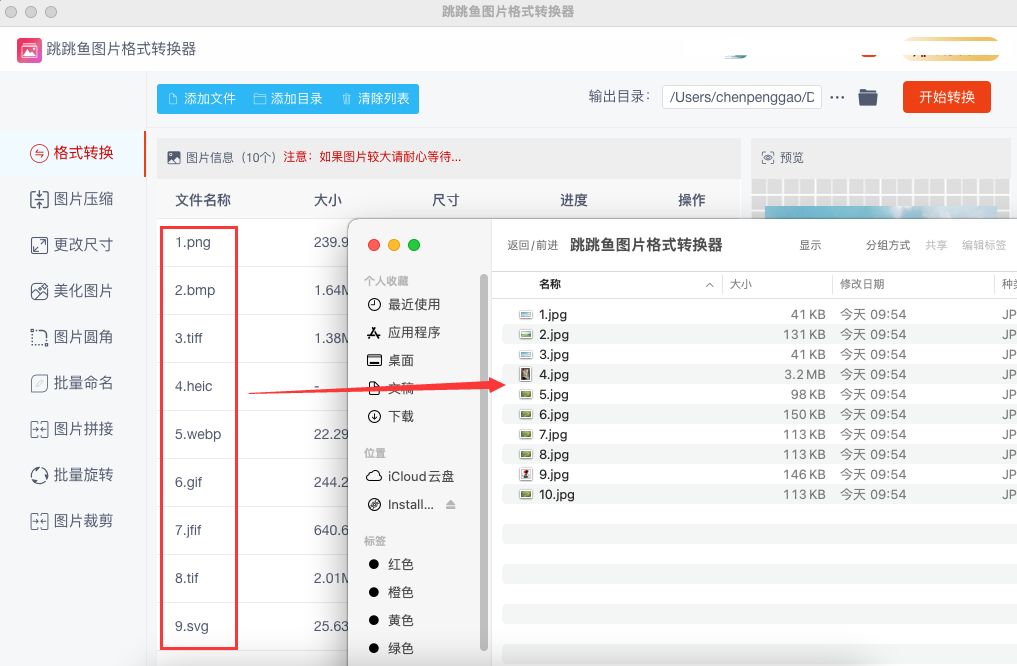Click the 4.jpg thumbnail icon in Finder
This screenshot has width=1017, height=666.
point(526,375)
